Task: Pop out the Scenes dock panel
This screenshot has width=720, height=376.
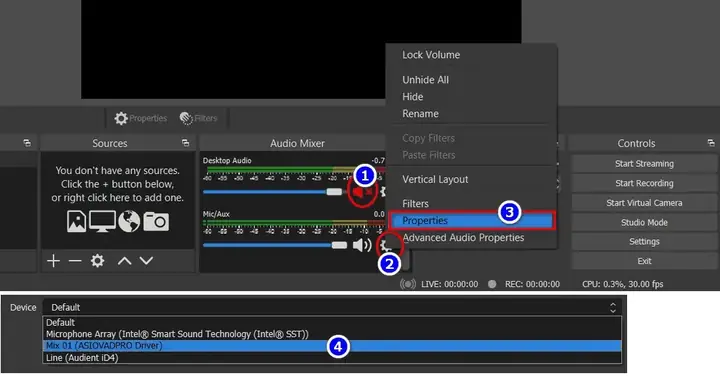Action: [x=27, y=143]
